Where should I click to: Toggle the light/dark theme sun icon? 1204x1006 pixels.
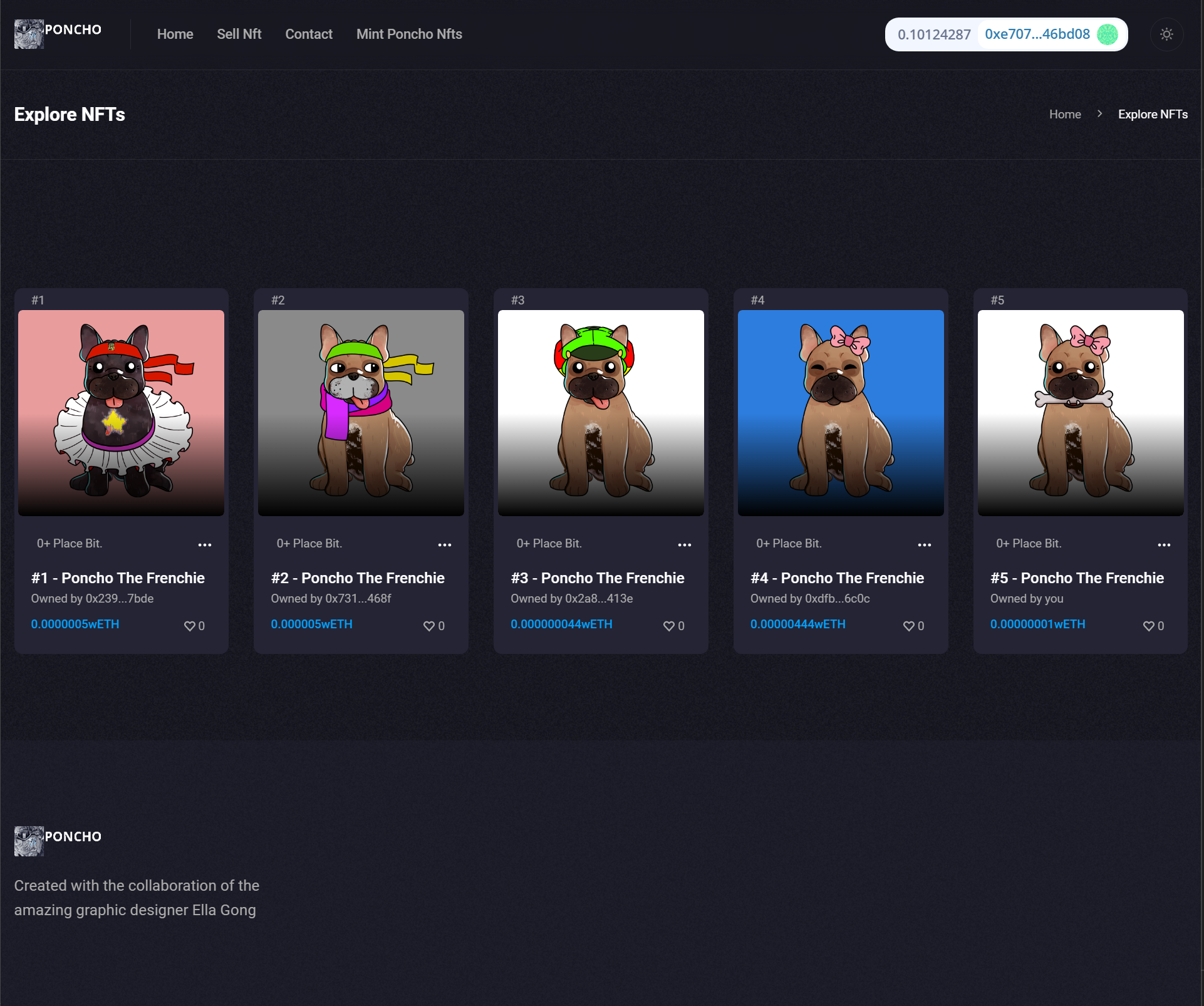(1166, 34)
